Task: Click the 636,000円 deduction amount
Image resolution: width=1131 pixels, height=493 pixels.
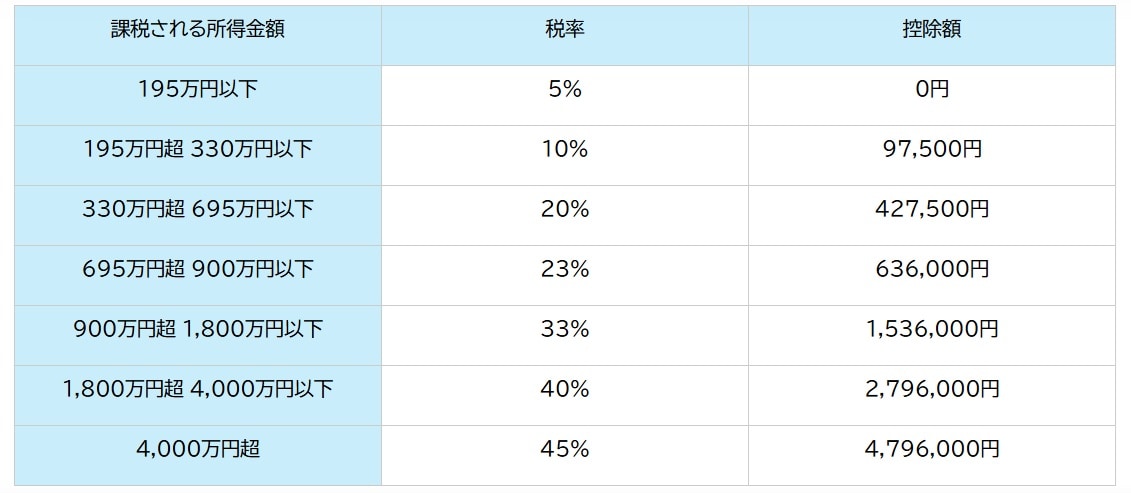Action: [x=931, y=269]
